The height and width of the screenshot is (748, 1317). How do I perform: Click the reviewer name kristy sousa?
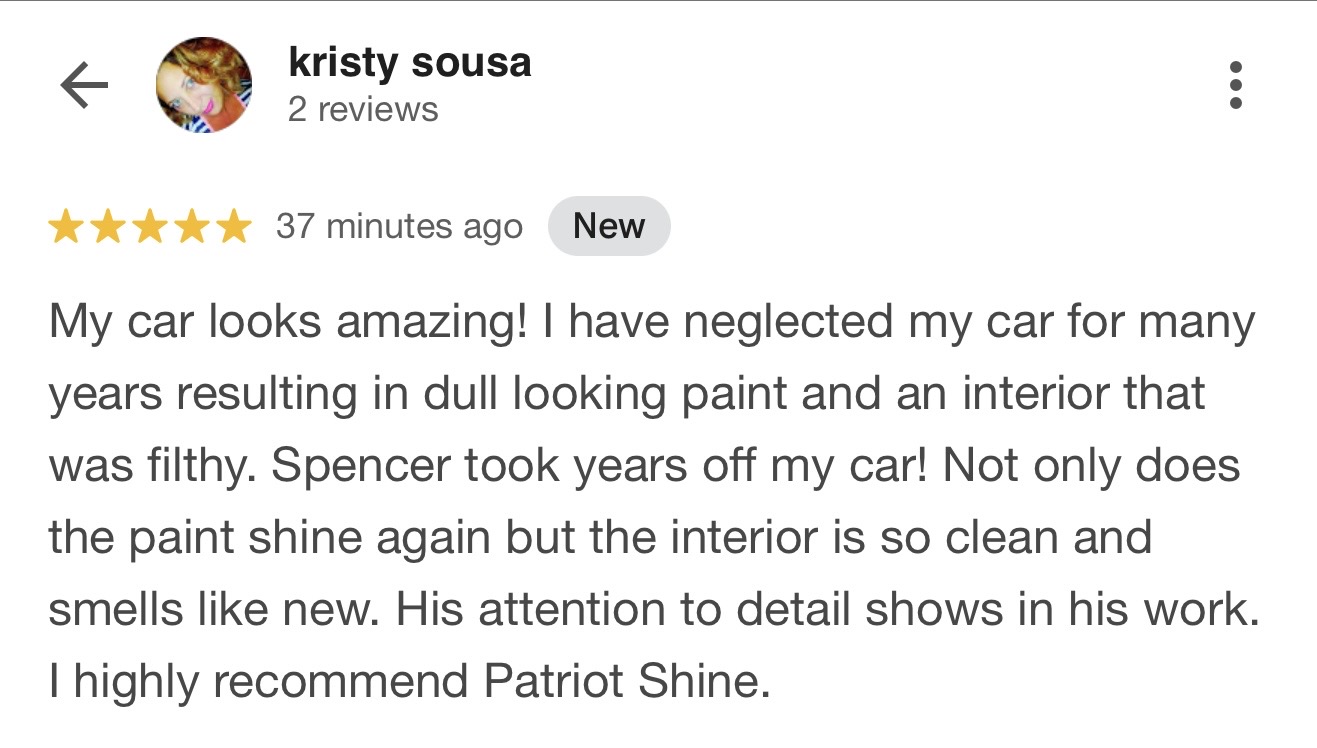(409, 63)
